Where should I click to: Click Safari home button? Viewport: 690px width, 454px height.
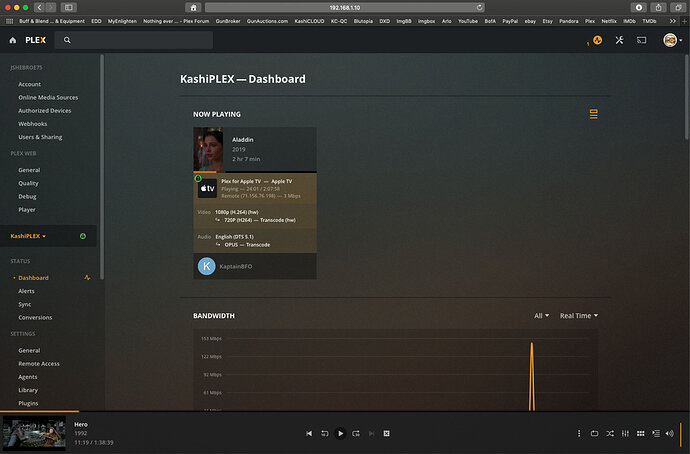[193, 7]
